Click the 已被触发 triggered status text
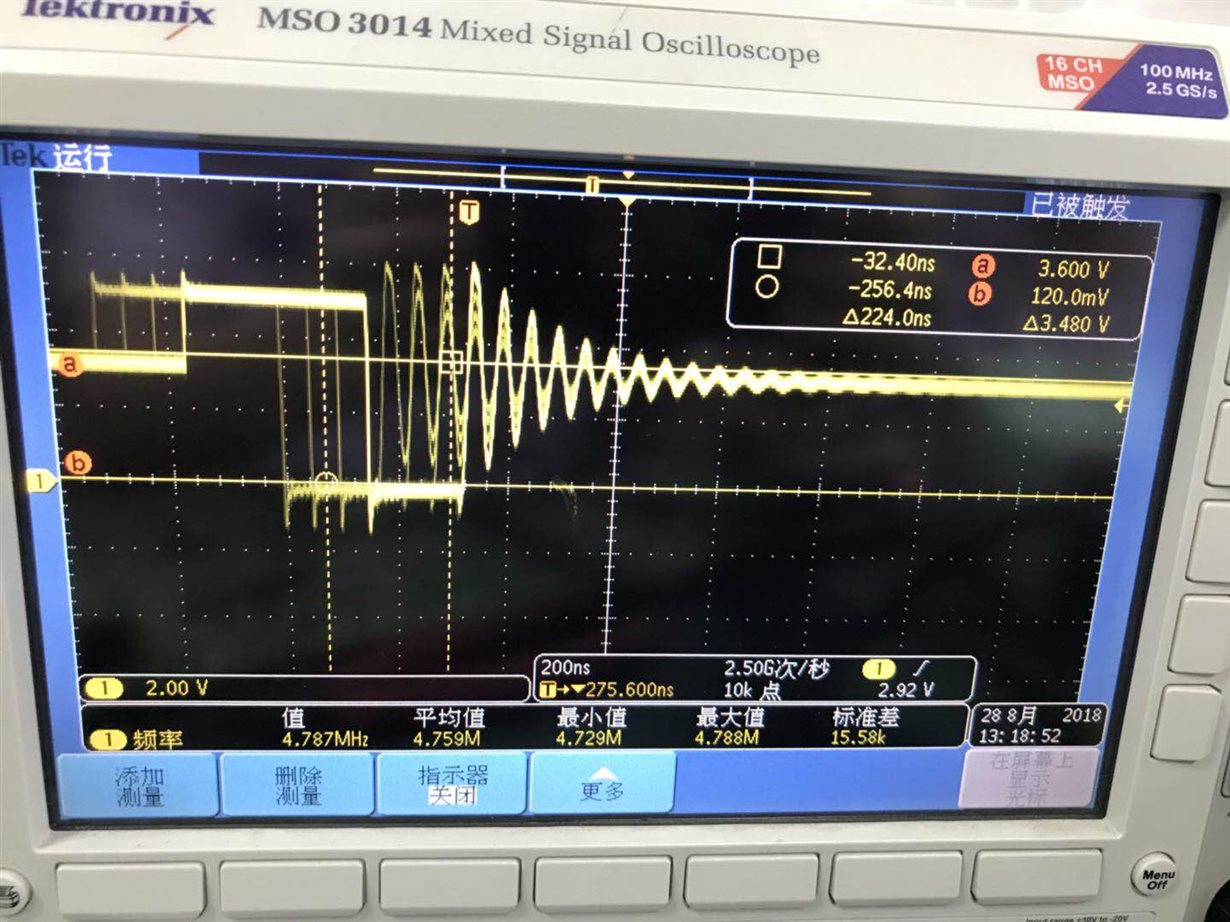 tap(1080, 205)
